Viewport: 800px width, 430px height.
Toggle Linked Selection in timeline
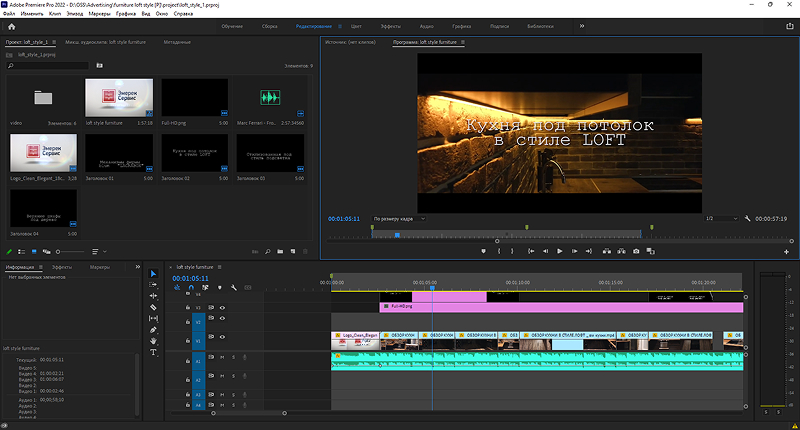pos(205,288)
